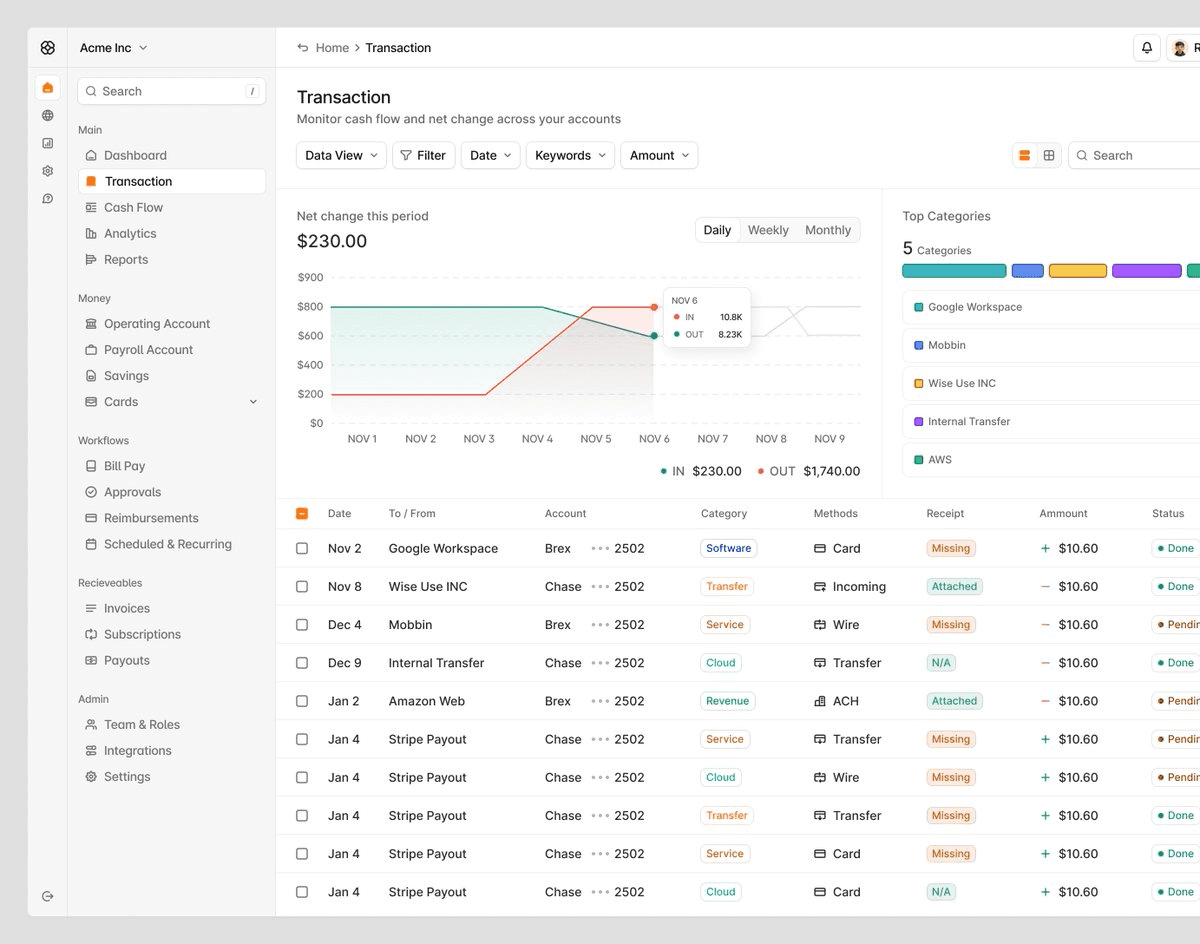Click the sidebar Search field
This screenshot has height=944, width=1200.
172,91
